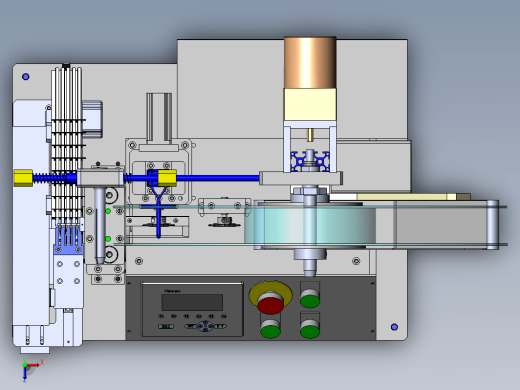Select the copper-colored motor cylinder
The image size is (520, 390).
[x=310, y=63]
